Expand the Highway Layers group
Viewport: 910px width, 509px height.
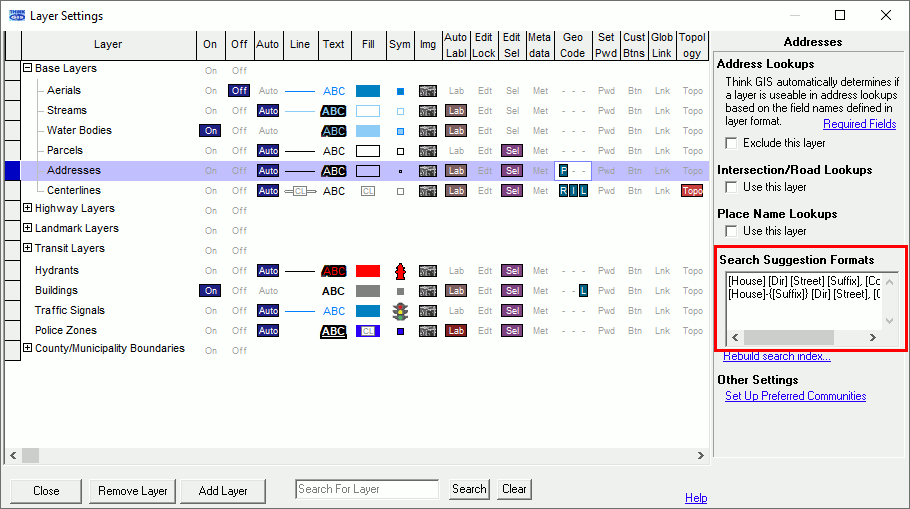point(28,209)
